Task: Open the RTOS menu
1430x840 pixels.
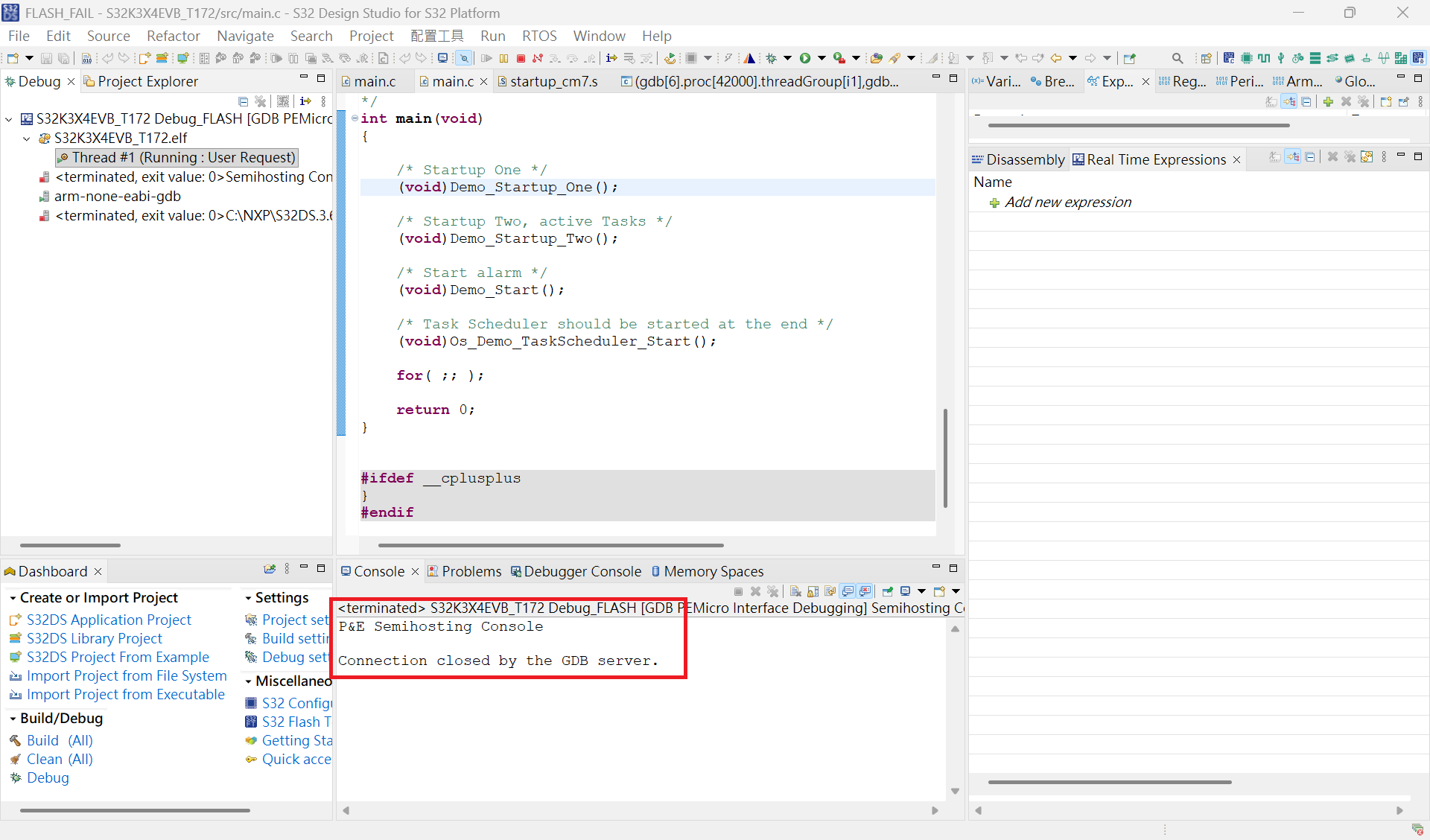Action: pos(539,36)
